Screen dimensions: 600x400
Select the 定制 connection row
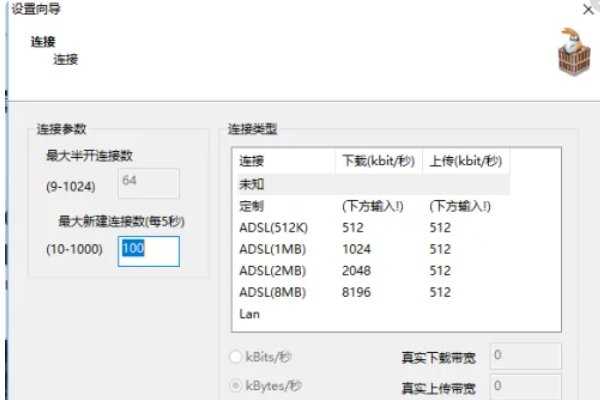[373, 206]
